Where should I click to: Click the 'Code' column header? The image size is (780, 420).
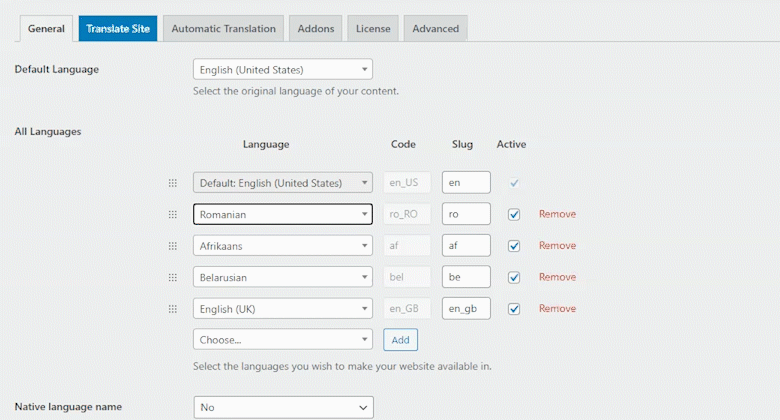[x=403, y=144]
